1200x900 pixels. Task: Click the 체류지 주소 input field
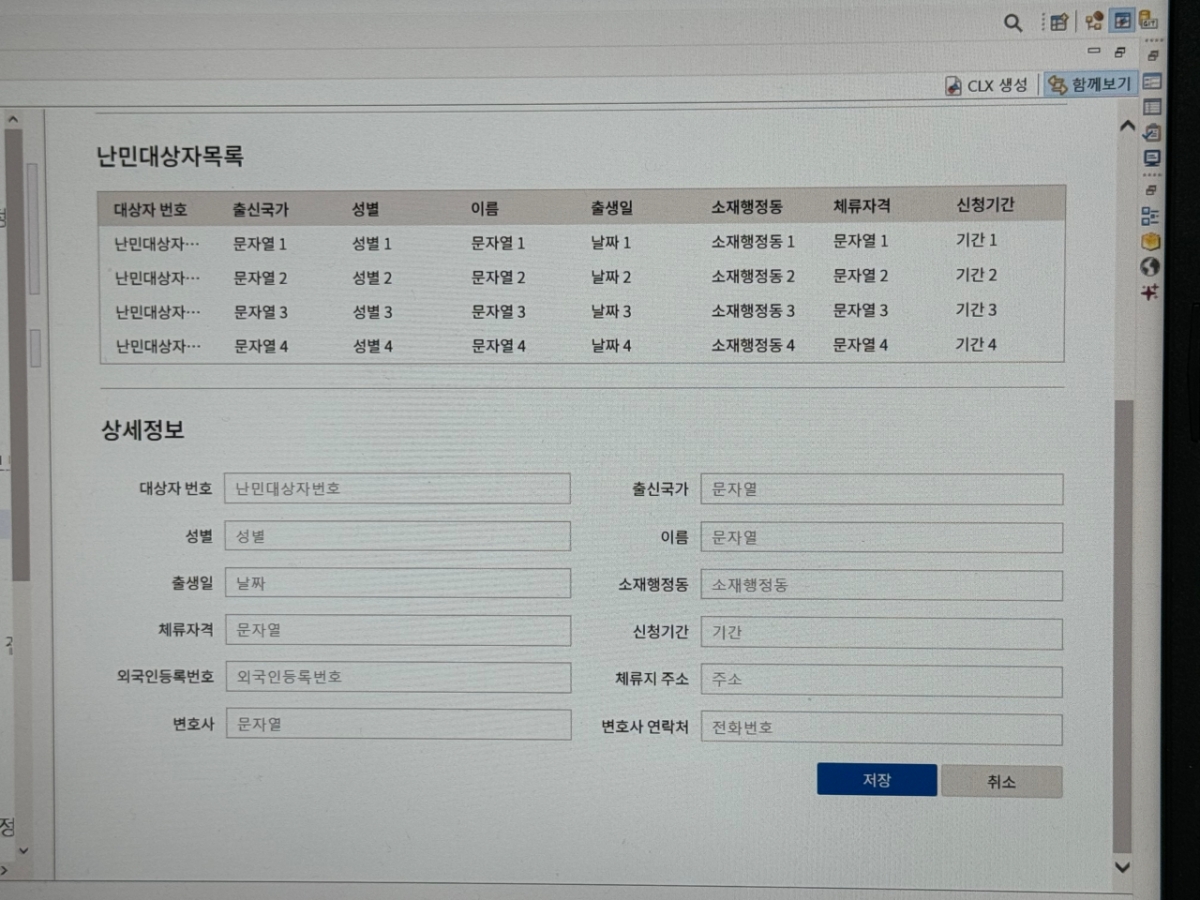882,679
